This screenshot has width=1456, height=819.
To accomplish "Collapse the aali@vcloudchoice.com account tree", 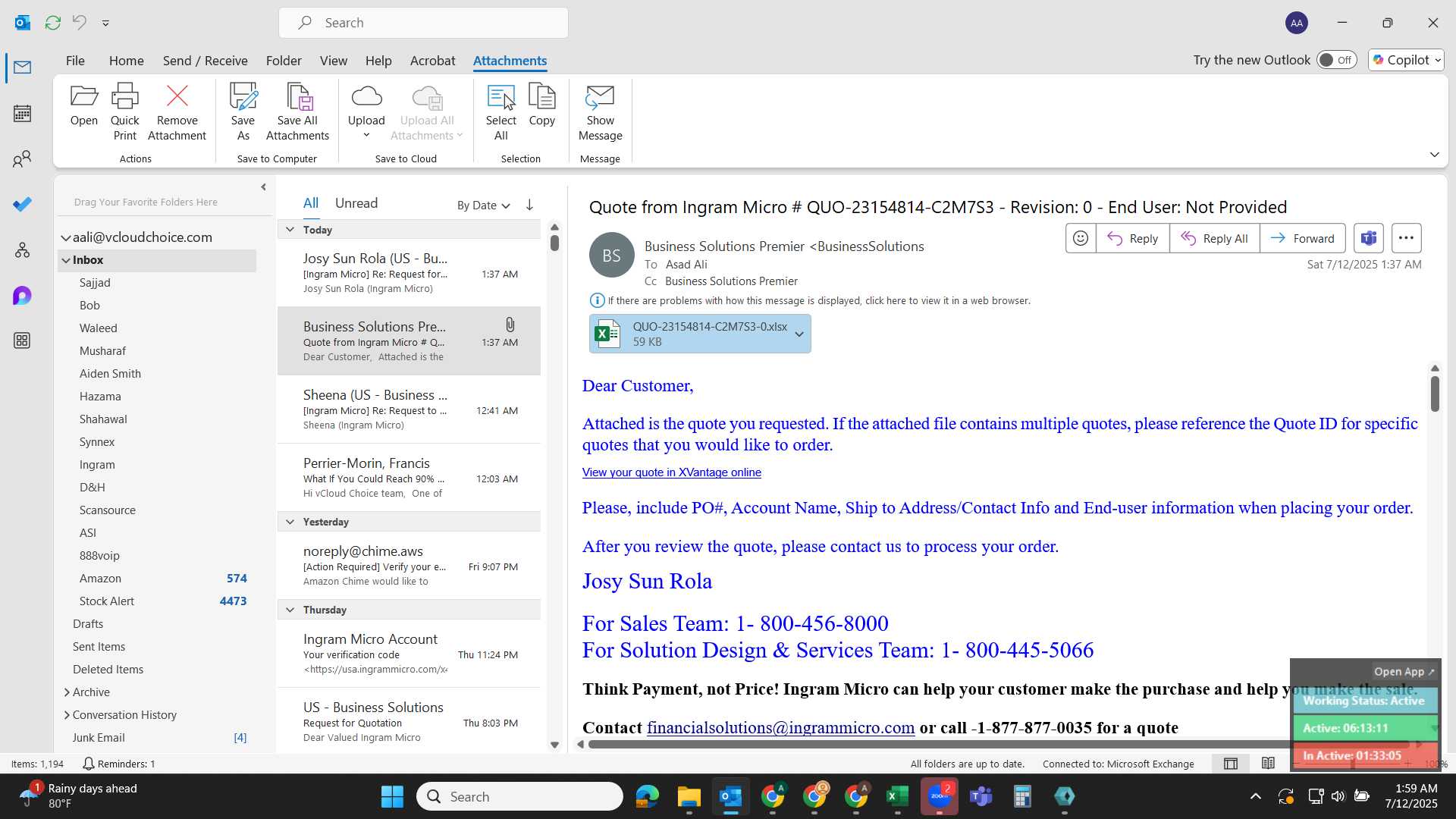I will click(66, 238).
